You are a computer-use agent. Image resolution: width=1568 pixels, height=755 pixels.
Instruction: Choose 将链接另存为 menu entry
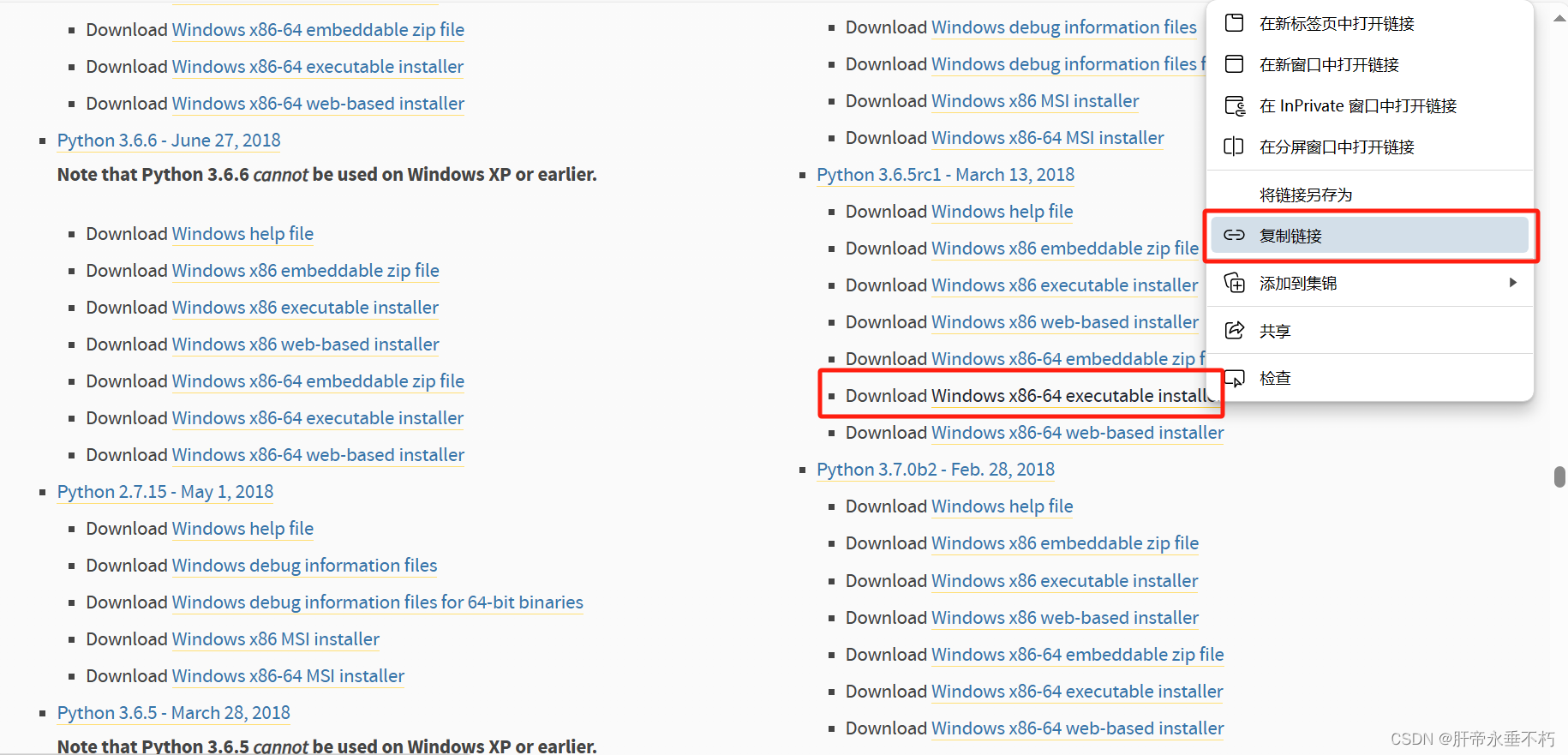[x=1305, y=195]
